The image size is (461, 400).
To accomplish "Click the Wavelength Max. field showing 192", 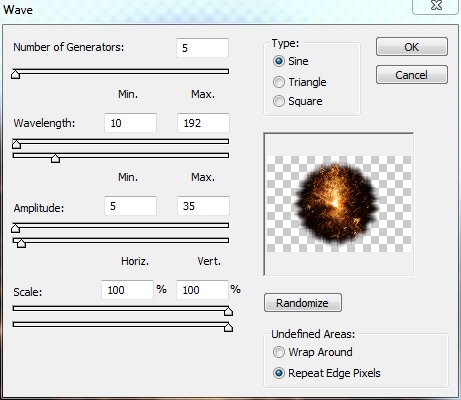I will pos(203,123).
